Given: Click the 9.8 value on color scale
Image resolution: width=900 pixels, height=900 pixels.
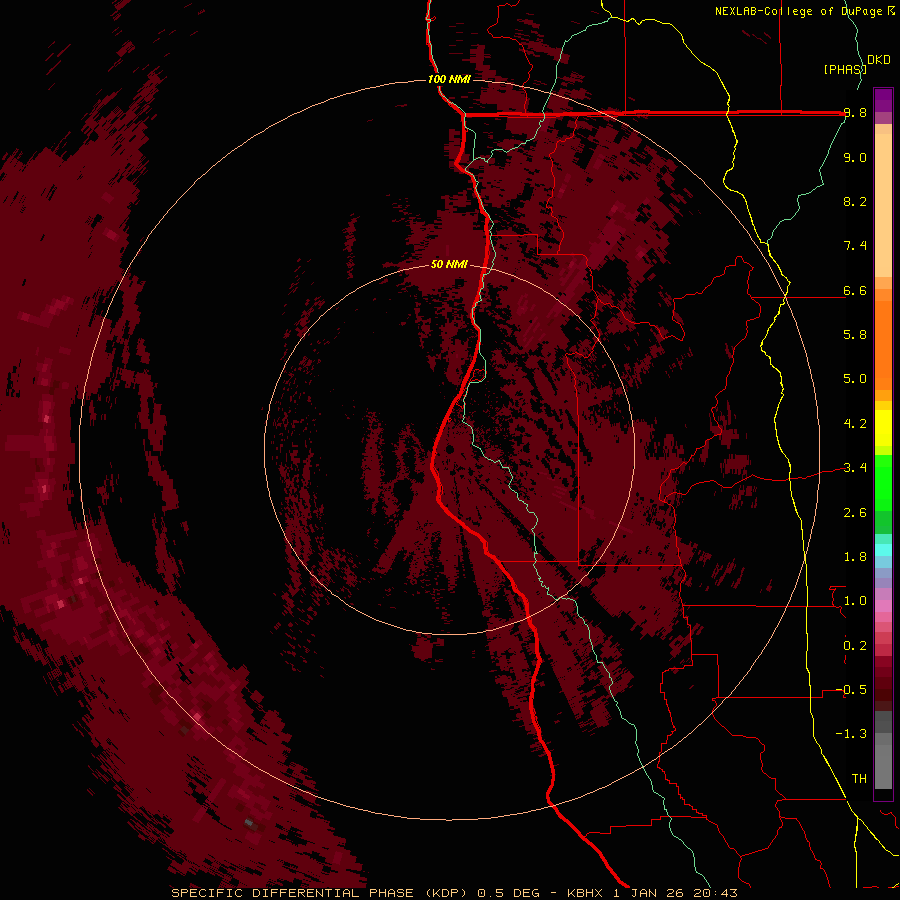Looking at the screenshot, I should [x=855, y=113].
